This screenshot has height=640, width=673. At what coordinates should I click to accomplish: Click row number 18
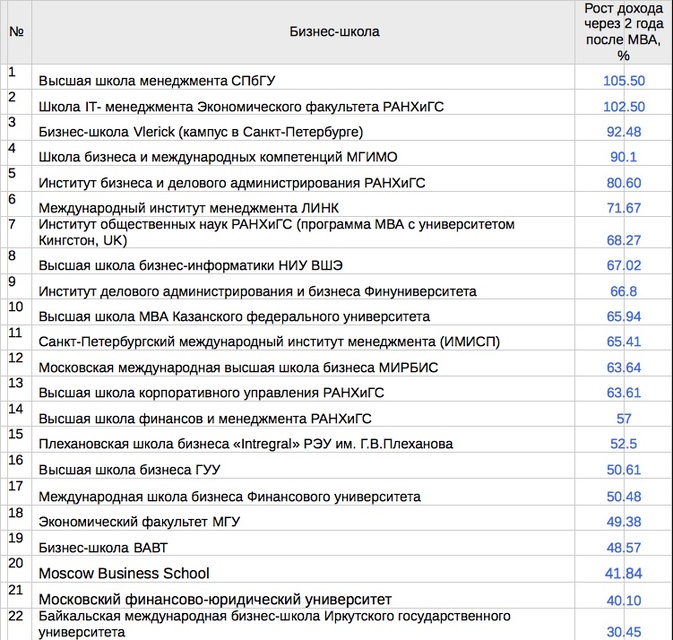click(x=16, y=513)
